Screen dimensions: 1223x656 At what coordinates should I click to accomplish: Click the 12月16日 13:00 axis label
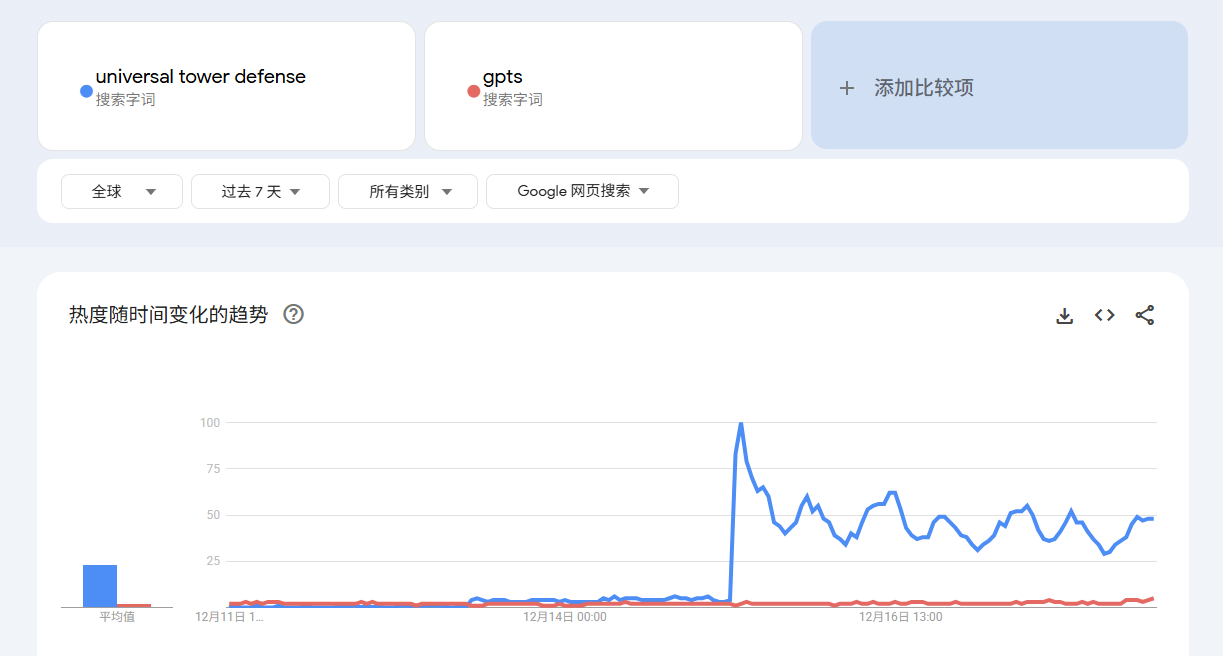click(x=901, y=617)
